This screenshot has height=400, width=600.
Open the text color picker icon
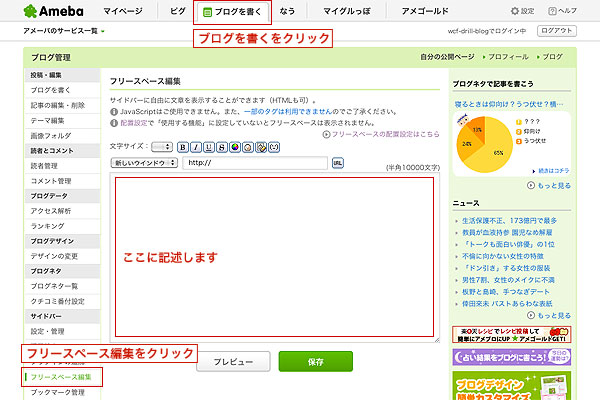coord(234,147)
